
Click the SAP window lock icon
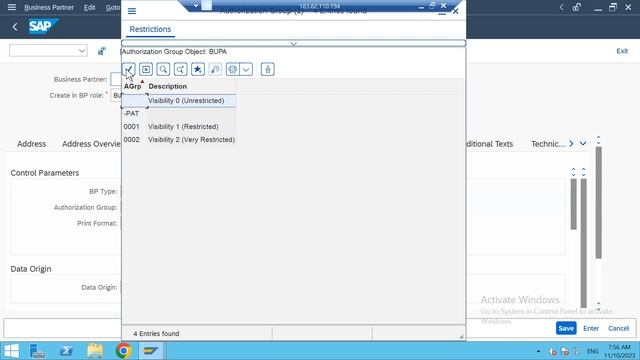pyautogui.click(x=577, y=7)
